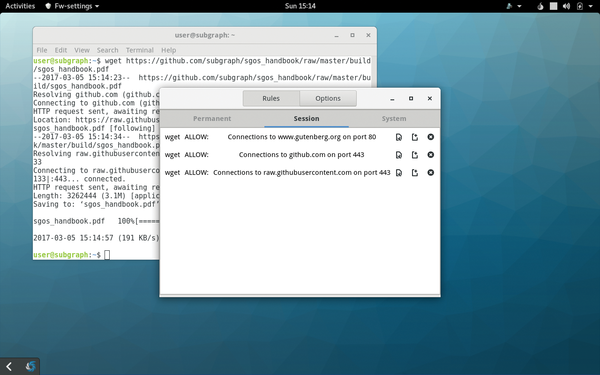Click the volume speaker icon
Viewport: 600px width, 375px height.
click(567, 6)
